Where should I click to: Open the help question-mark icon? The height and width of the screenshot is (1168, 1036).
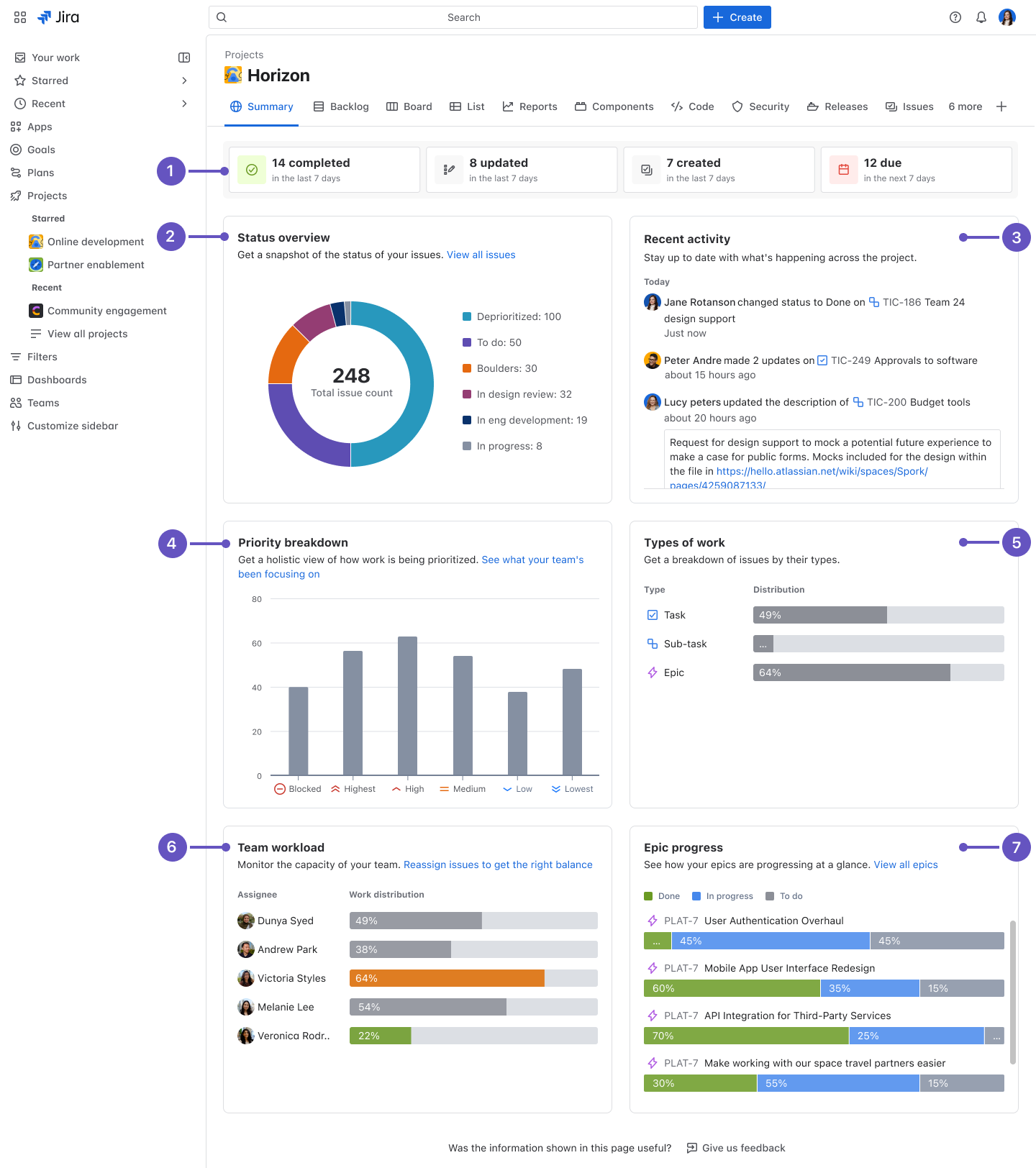tap(955, 17)
